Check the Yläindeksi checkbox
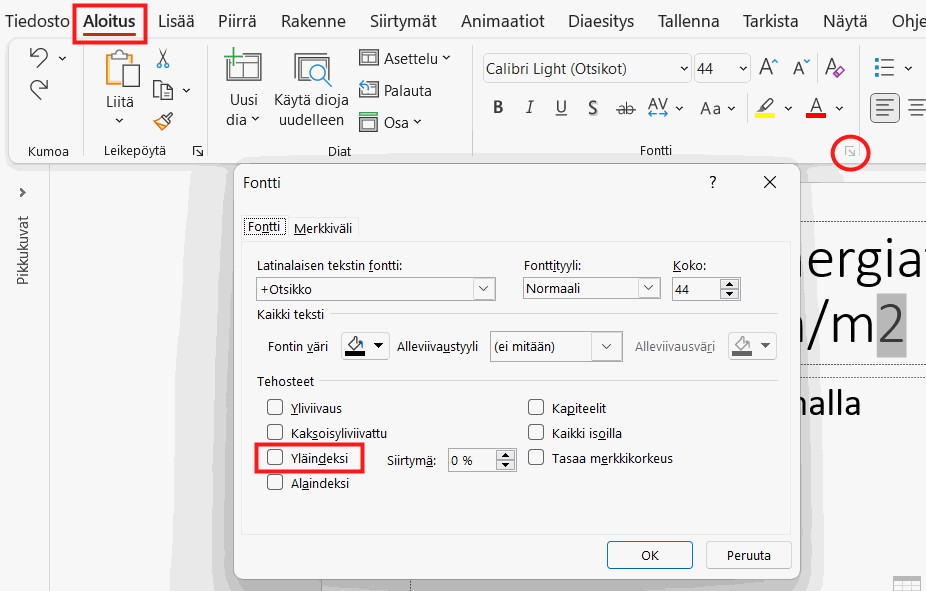 275,458
